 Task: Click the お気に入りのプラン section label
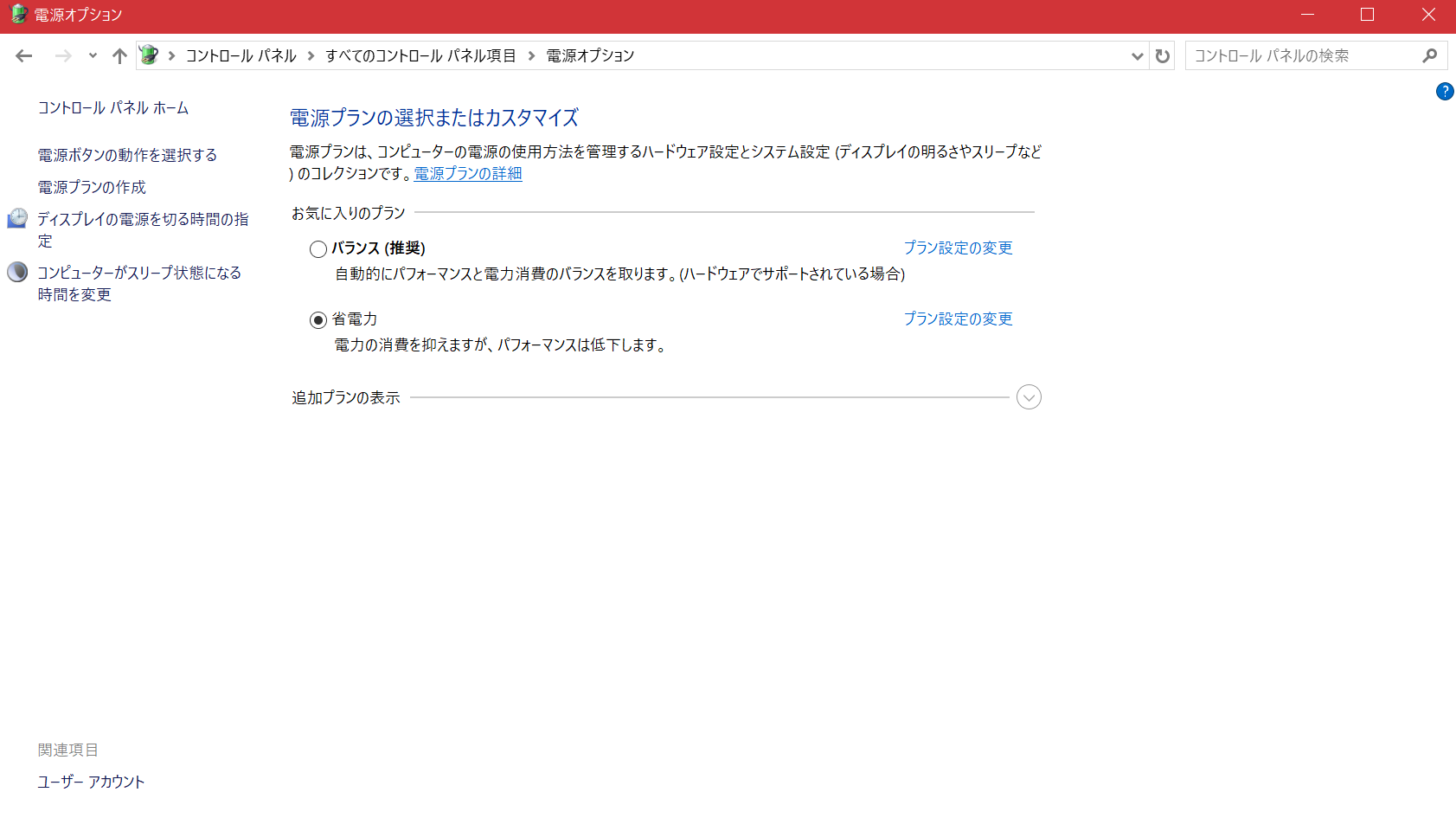click(349, 213)
